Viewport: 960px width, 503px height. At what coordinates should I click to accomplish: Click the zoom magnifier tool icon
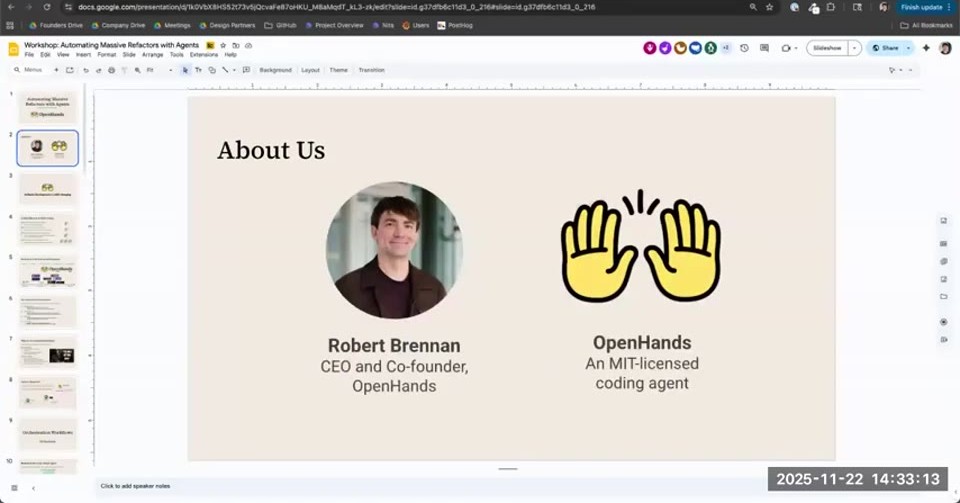pyautogui.click(x=138, y=70)
